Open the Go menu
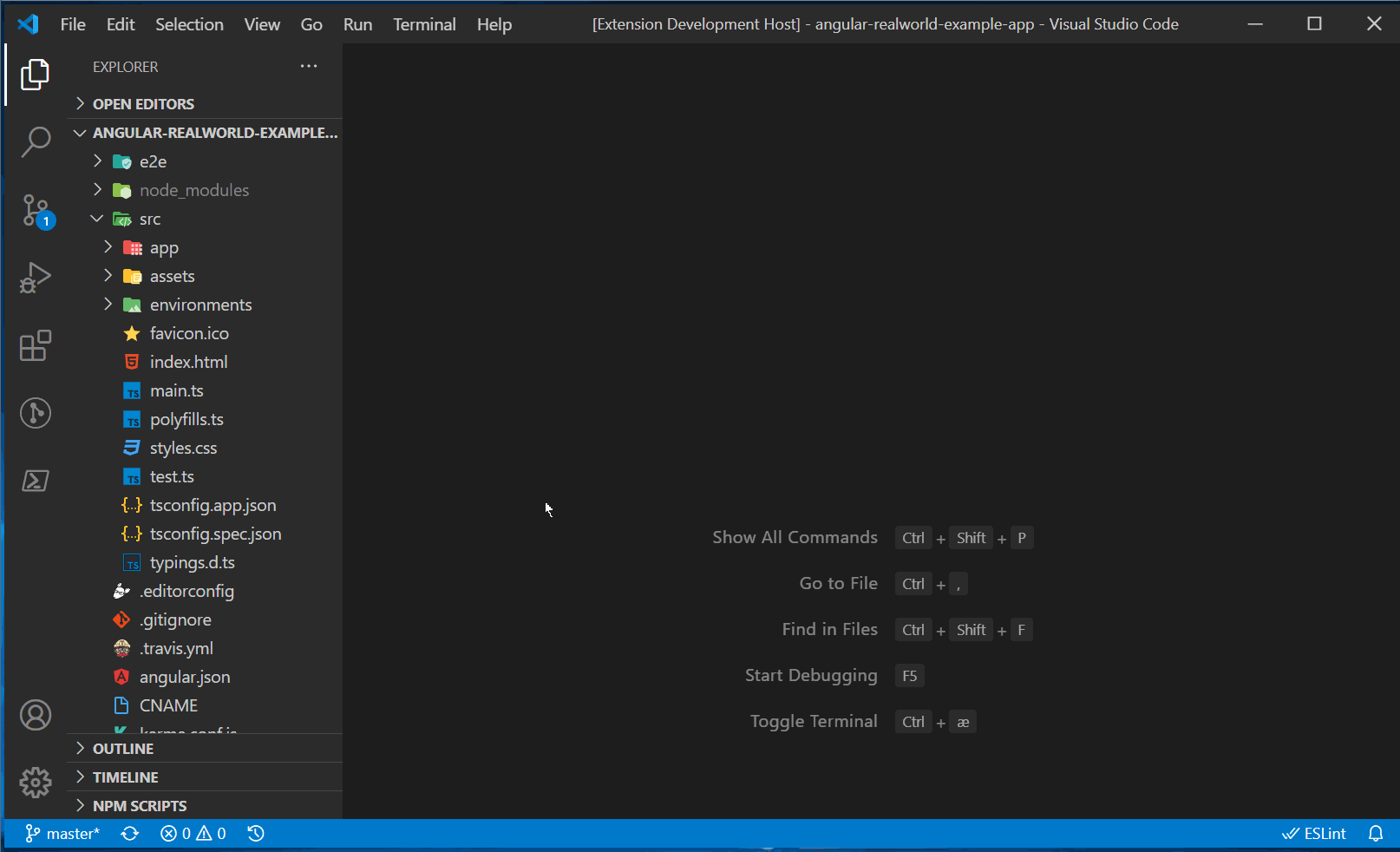 pyautogui.click(x=311, y=24)
